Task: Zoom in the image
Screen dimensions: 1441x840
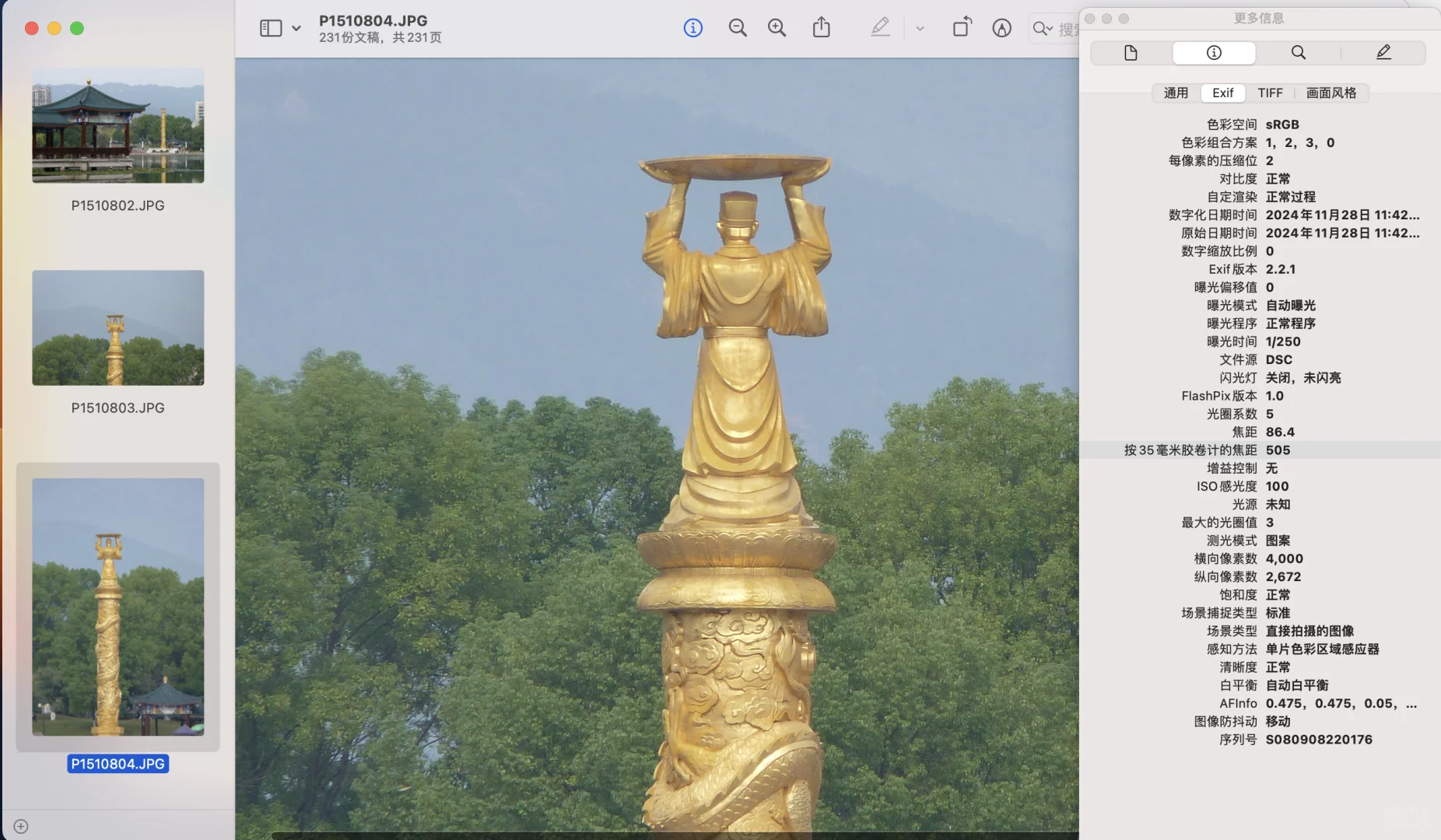Action: [x=777, y=29]
